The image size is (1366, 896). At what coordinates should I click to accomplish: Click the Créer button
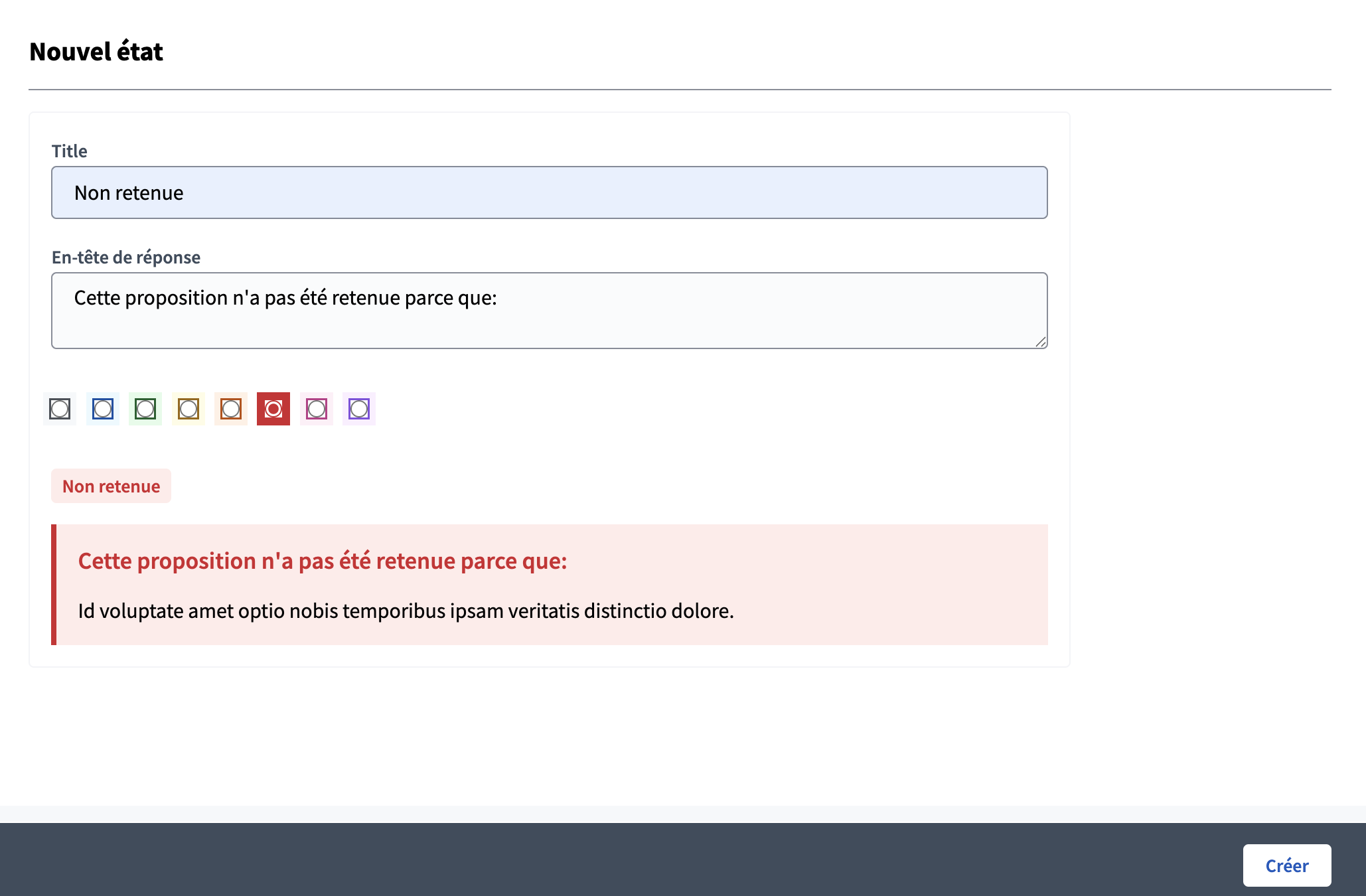pyautogui.click(x=1286, y=865)
